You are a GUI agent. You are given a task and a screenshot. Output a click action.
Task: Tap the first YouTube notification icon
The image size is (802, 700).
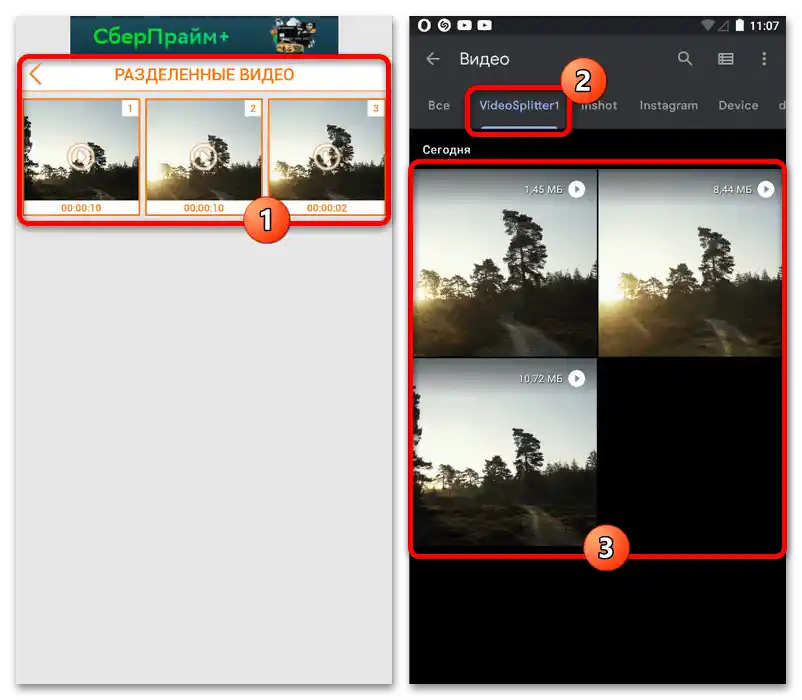click(464, 25)
